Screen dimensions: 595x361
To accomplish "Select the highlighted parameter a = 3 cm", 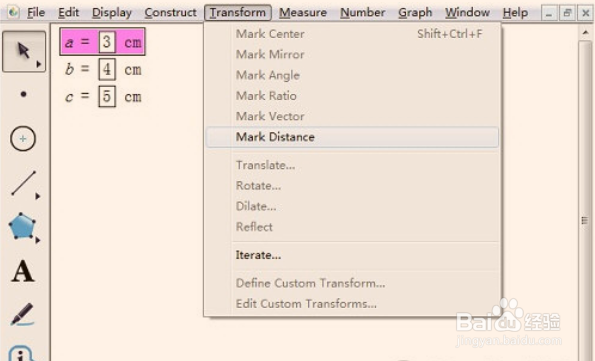I will [102, 42].
